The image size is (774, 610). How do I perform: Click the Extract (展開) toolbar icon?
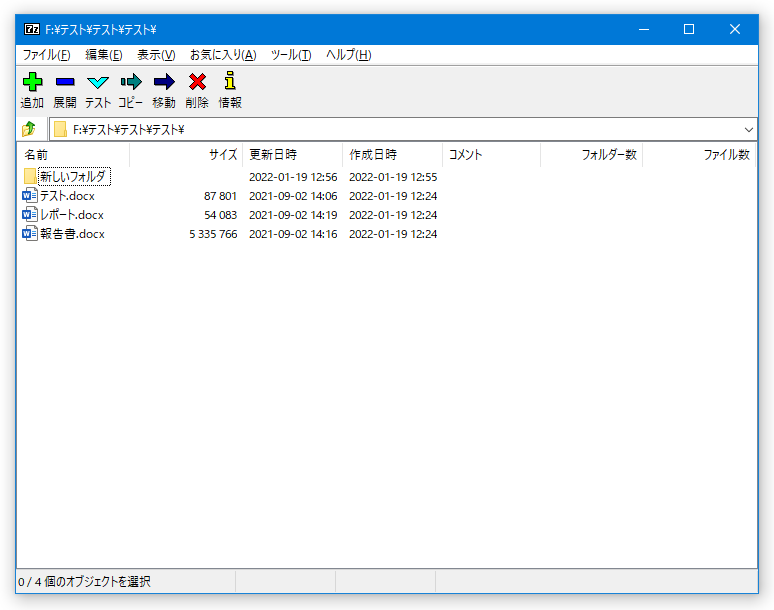tap(65, 82)
